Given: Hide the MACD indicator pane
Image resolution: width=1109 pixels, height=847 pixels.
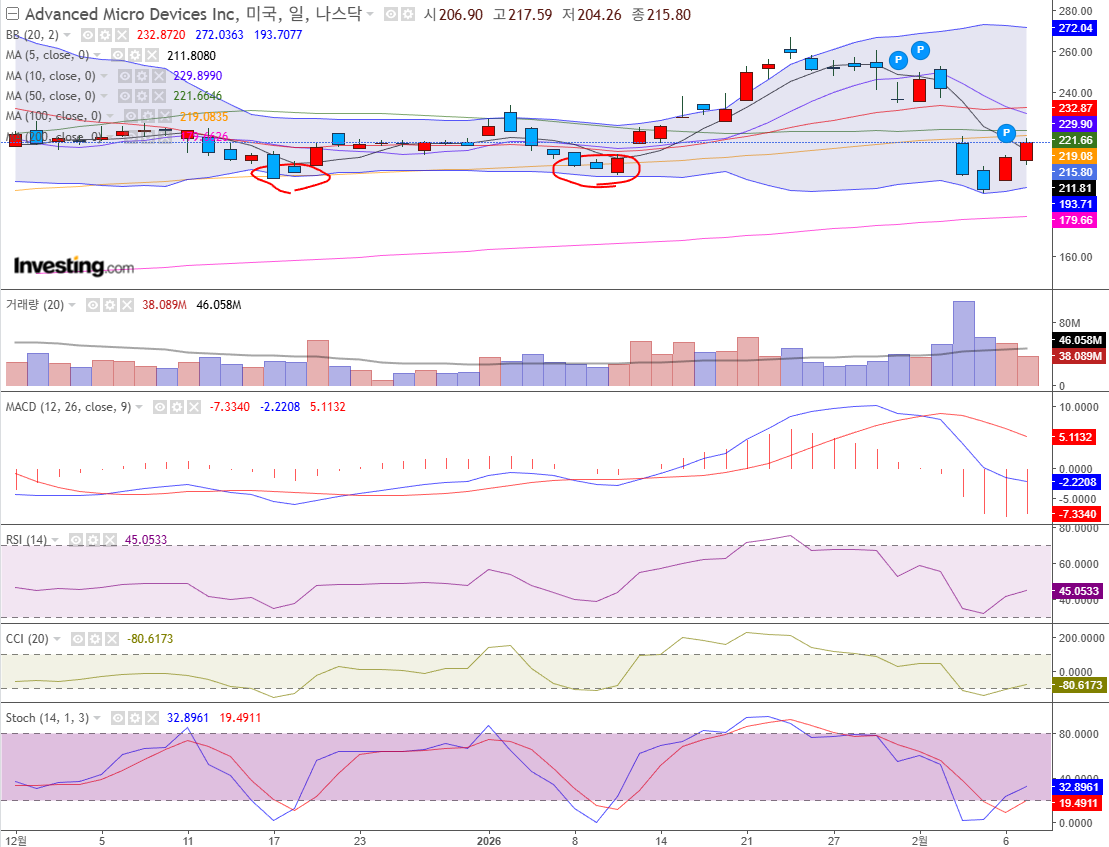Looking at the screenshot, I should tap(160, 407).
